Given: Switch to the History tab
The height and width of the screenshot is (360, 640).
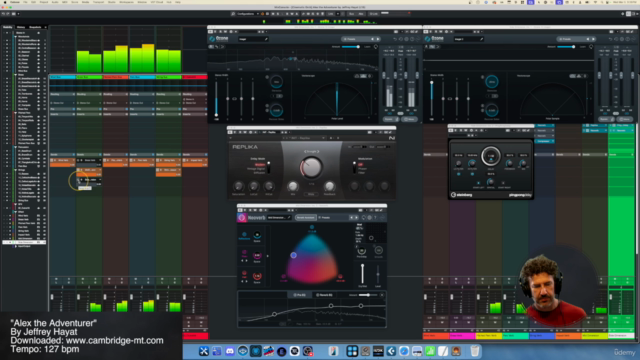Looking at the screenshot, I should tap(20, 27).
